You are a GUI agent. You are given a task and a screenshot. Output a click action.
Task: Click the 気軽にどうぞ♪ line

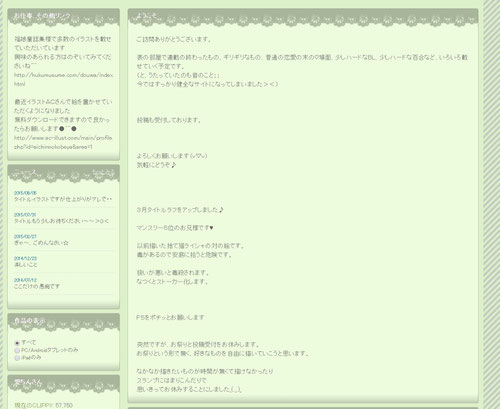point(156,165)
